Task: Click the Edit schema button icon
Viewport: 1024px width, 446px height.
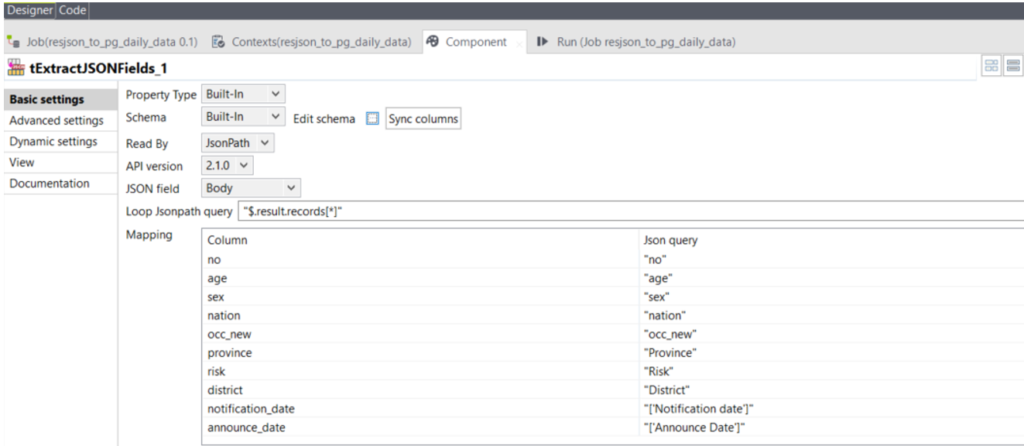Action: point(372,118)
